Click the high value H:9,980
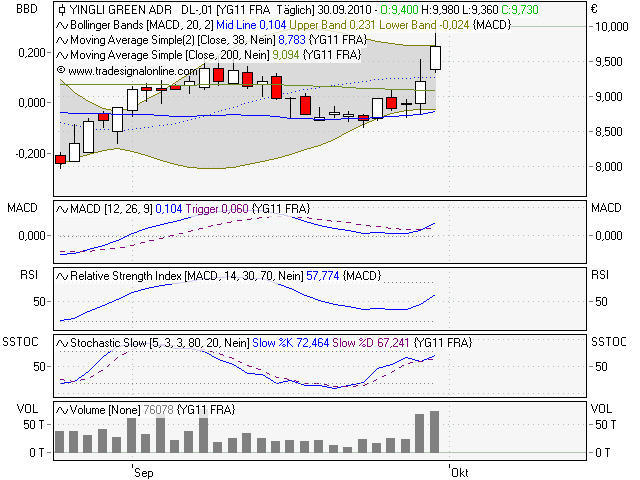The image size is (640, 480). coord(440,10)
